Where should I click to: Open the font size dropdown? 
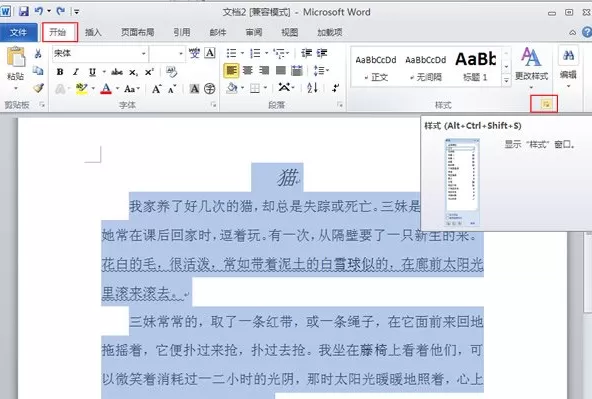181,54
